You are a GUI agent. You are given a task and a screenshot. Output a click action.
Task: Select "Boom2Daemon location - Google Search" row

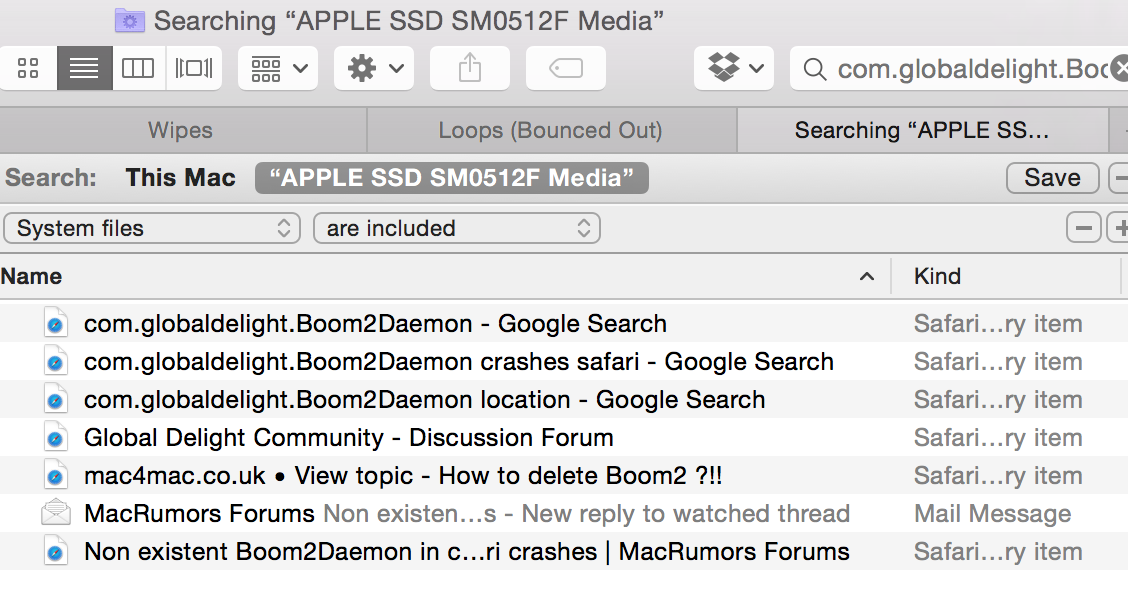pyautogui.click(x=564, y=400)
